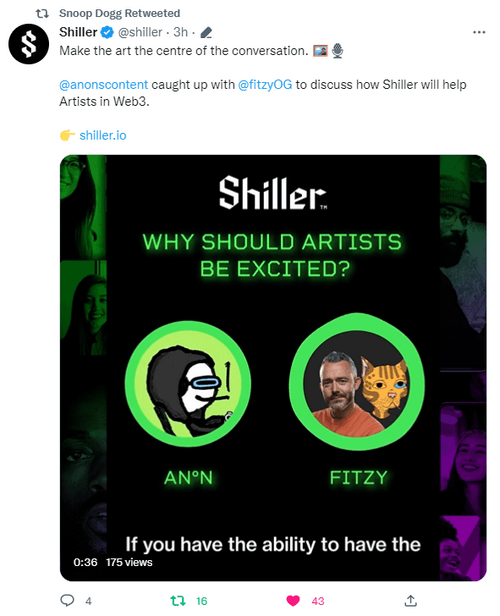Open the share upload icon
The width and height of the screenshot is (500, 616).
410,600
